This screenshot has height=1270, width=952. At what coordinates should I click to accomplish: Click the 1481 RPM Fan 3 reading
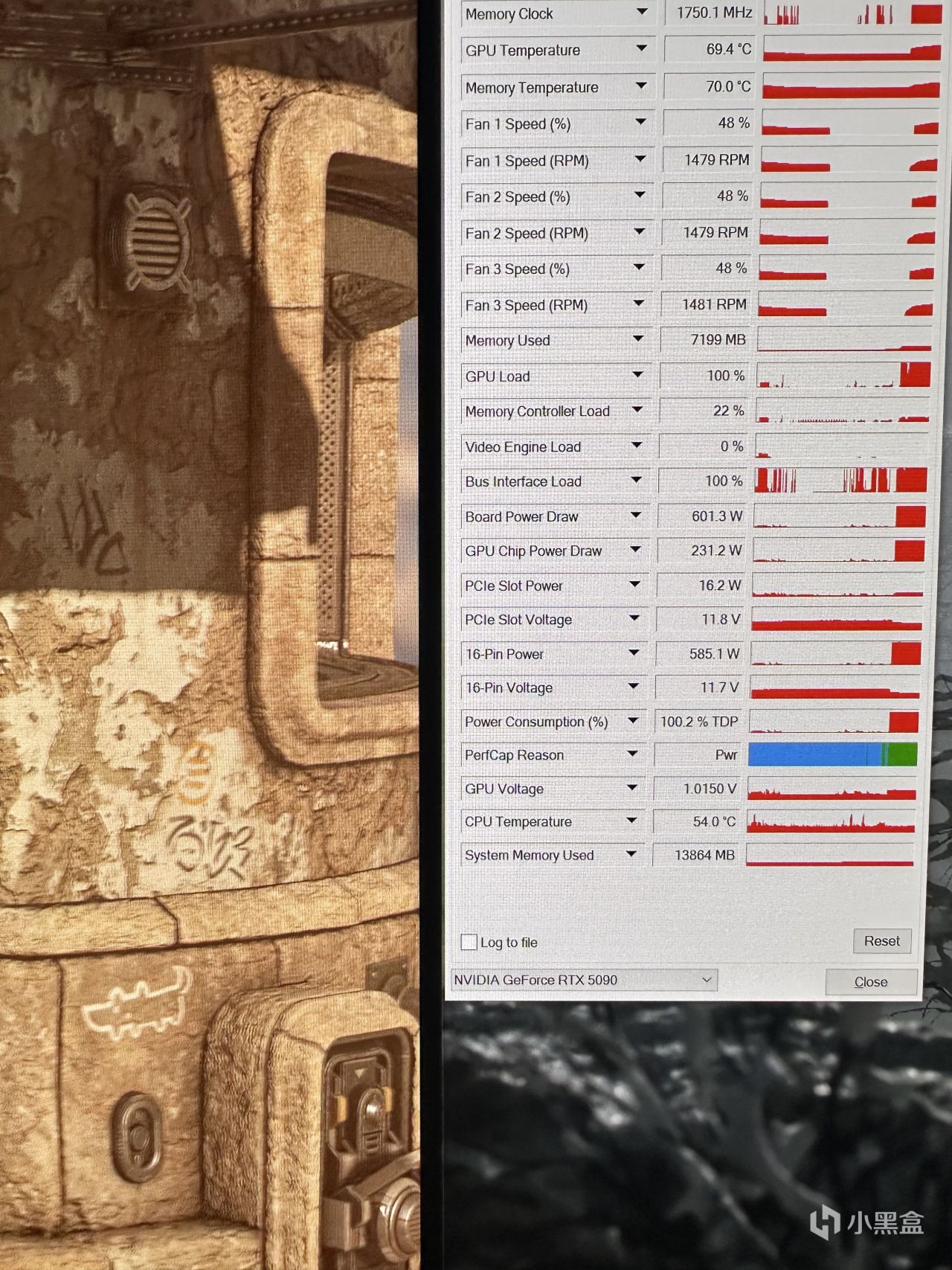[x=705, y=304]
